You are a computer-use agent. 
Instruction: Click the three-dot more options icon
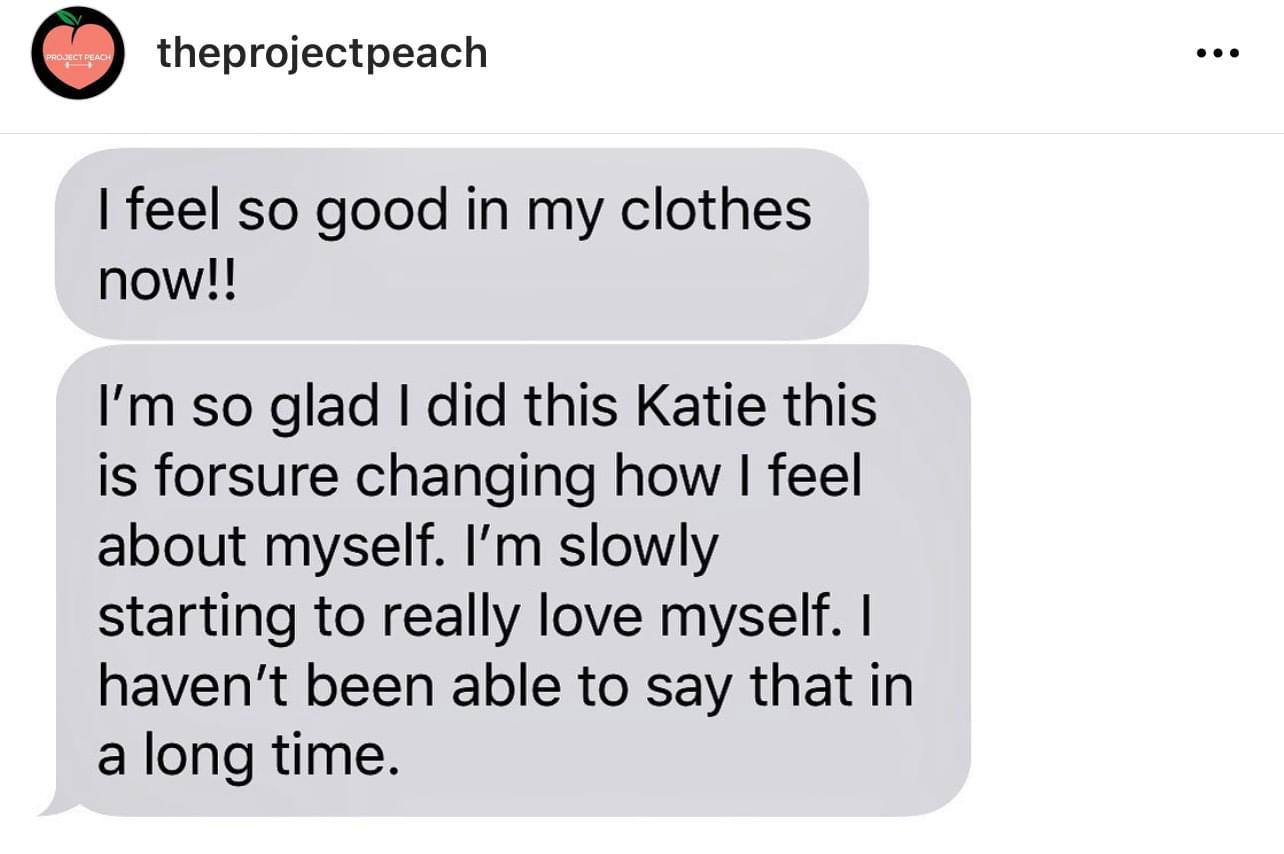coord(1217,53)
